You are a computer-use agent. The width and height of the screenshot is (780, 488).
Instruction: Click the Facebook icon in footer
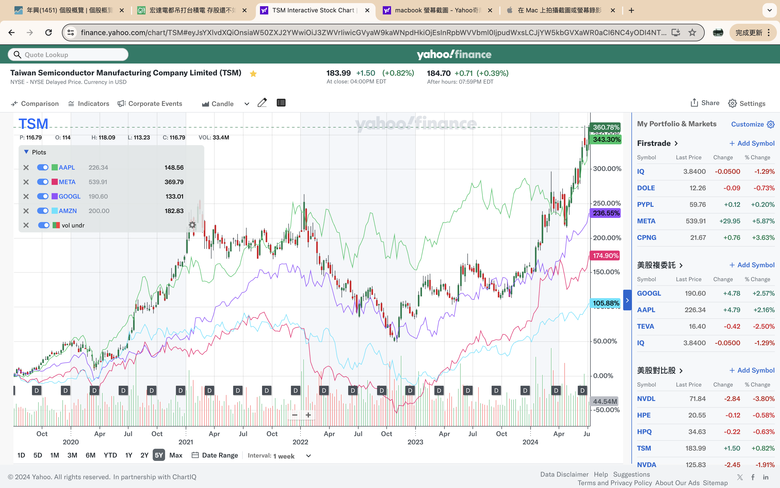click(753, 477)
